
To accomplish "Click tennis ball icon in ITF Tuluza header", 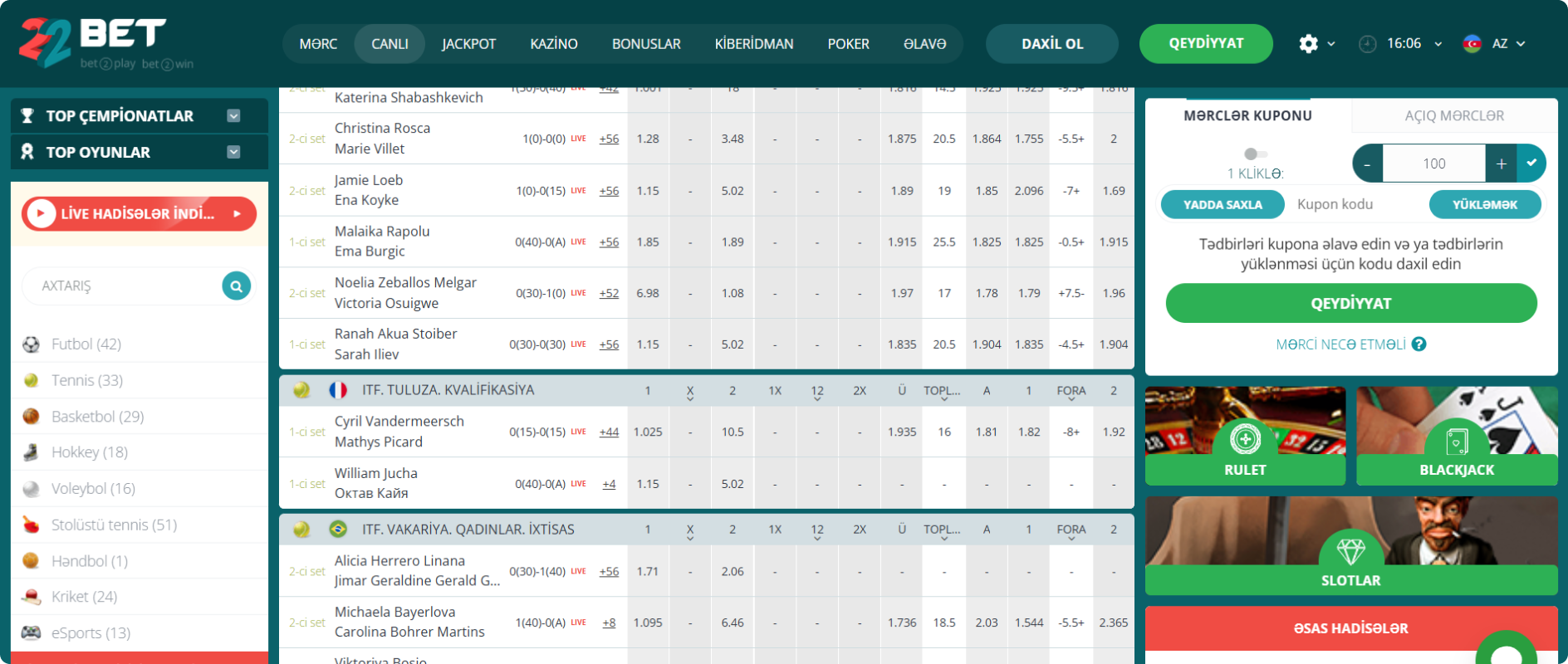I will point(301,390).
